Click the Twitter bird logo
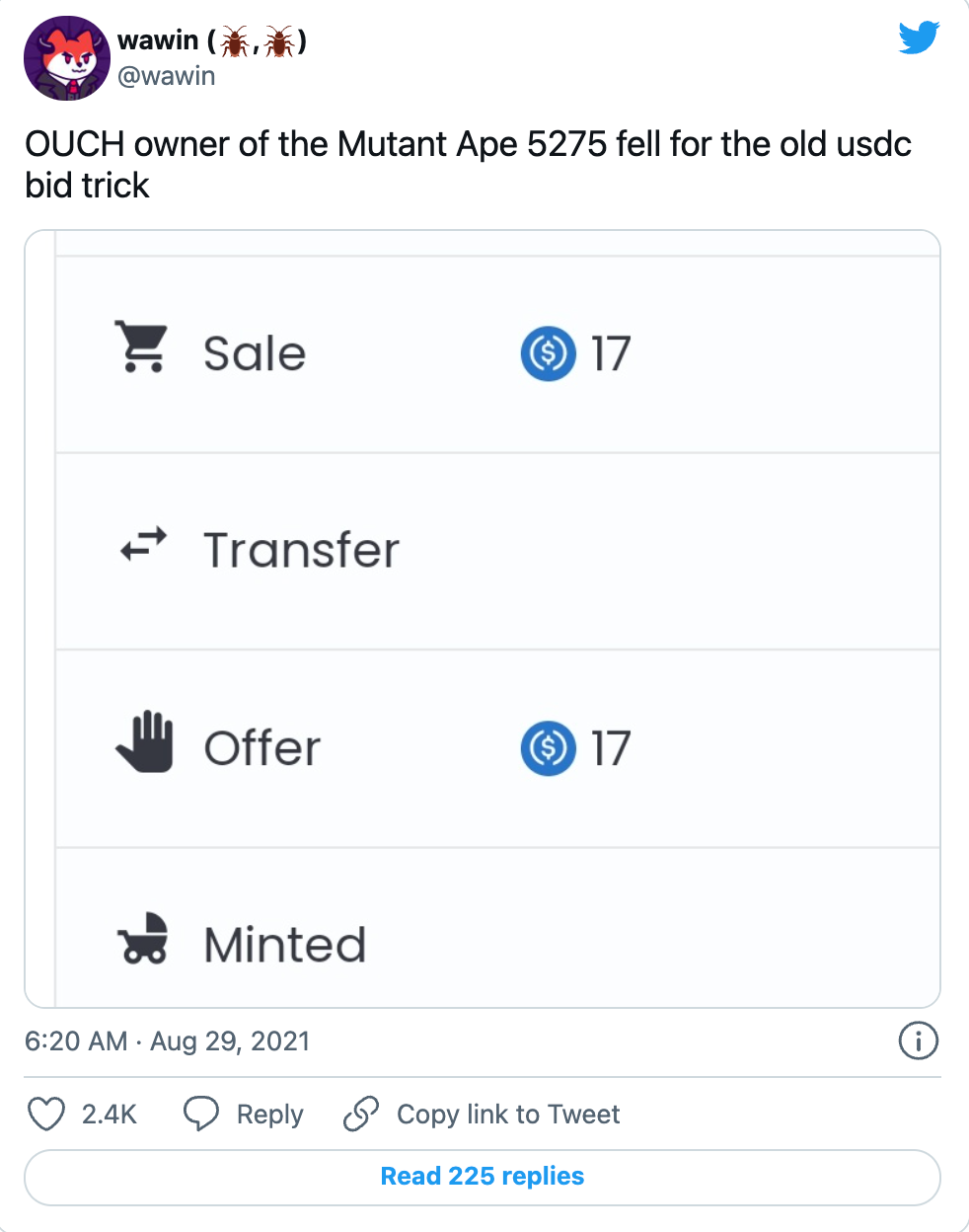 click(918, 38)
